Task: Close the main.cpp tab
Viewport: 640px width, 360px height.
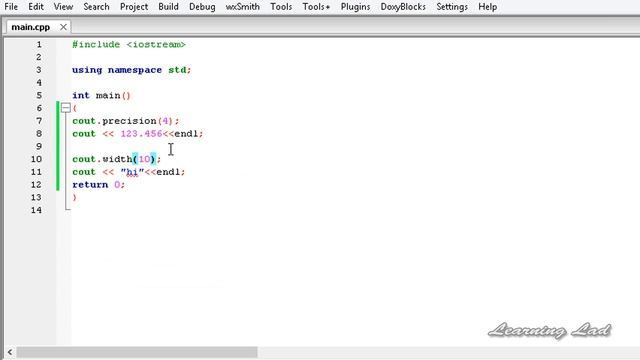Action: [63, 27]
